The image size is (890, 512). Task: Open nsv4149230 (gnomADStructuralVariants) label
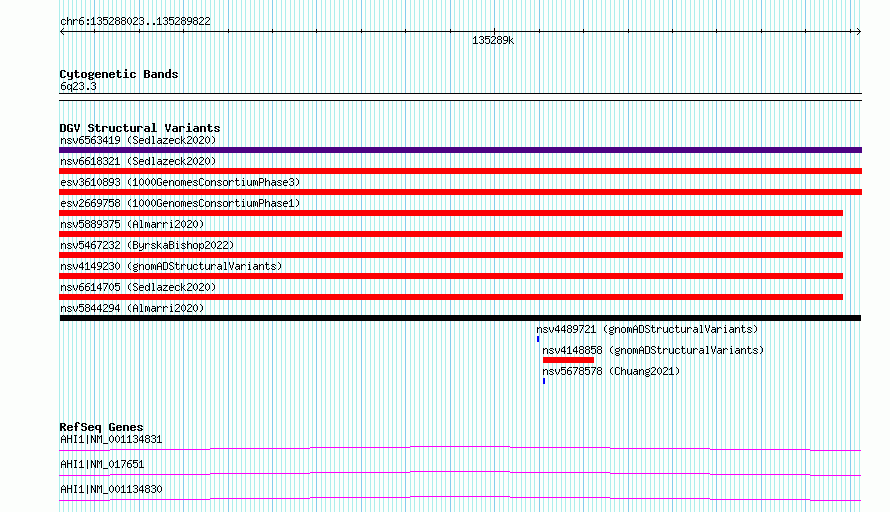coord(171,266)
